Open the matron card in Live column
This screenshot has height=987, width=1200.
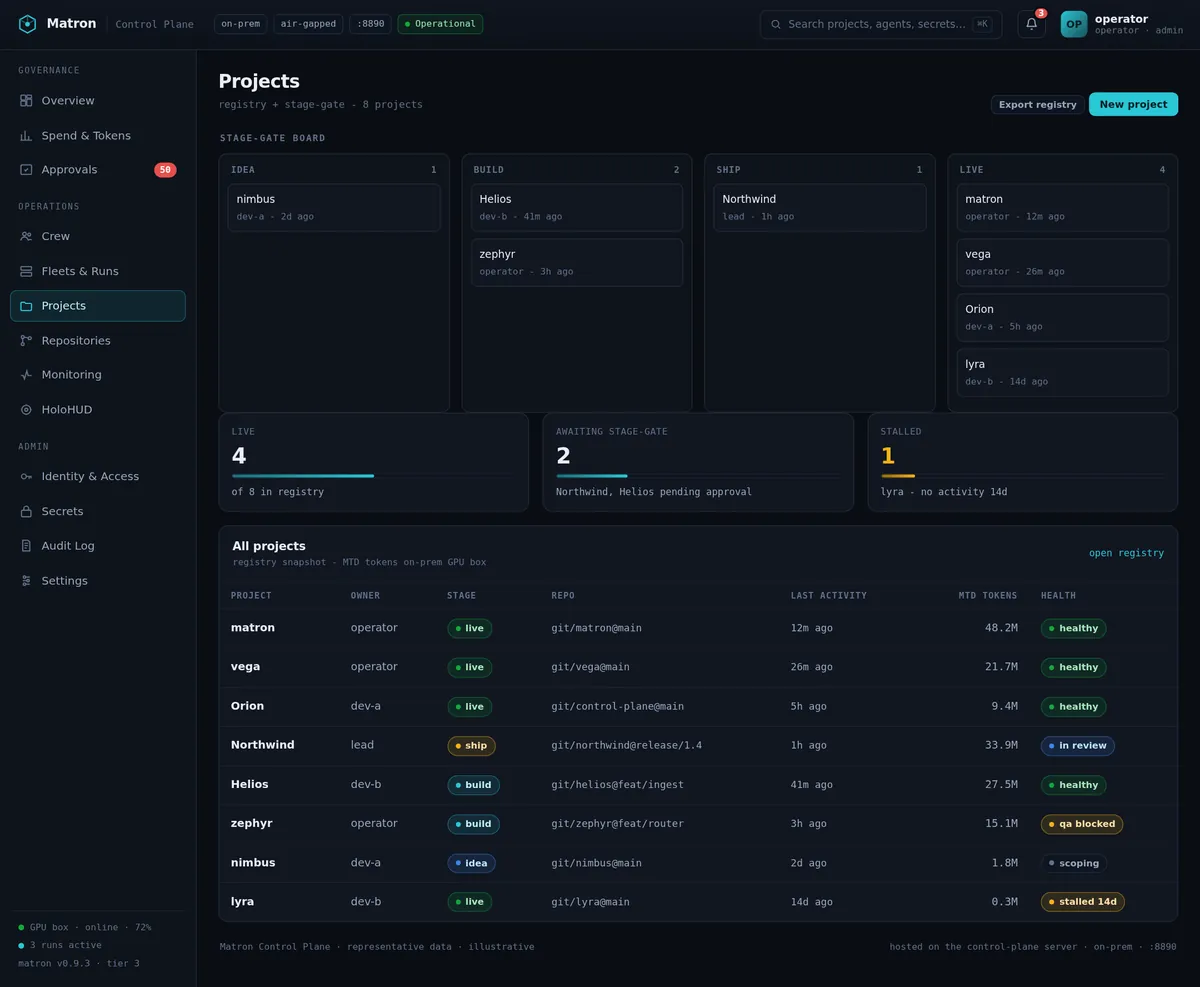tap(1063, 207)
